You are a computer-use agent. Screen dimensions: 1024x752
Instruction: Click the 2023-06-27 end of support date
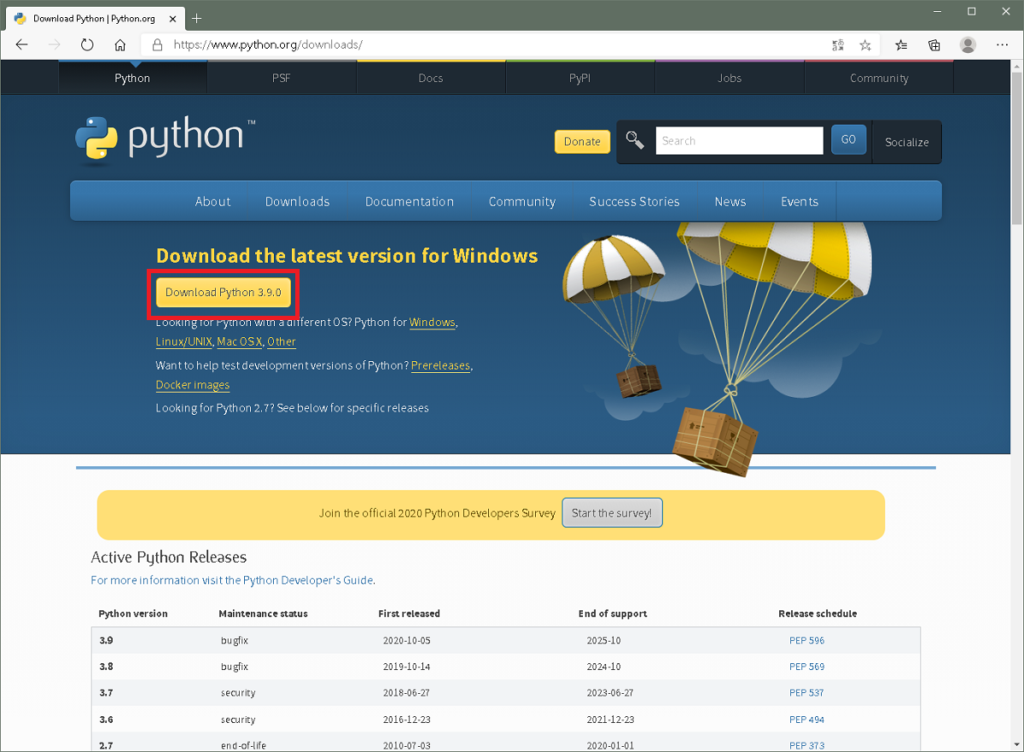pos(610,693)
